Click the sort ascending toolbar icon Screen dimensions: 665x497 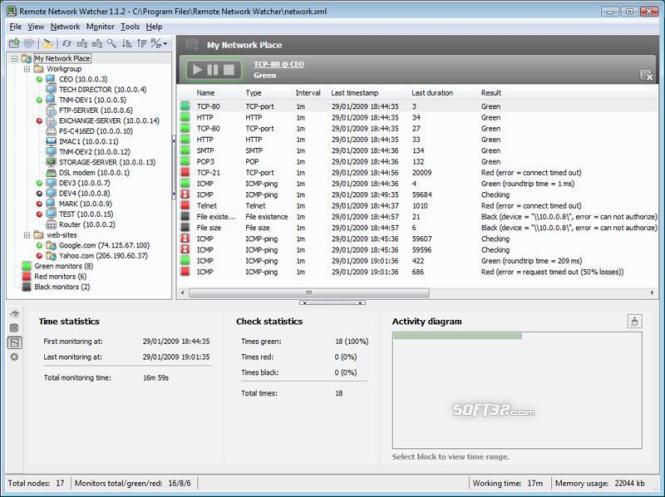click(x=126, y=43)
